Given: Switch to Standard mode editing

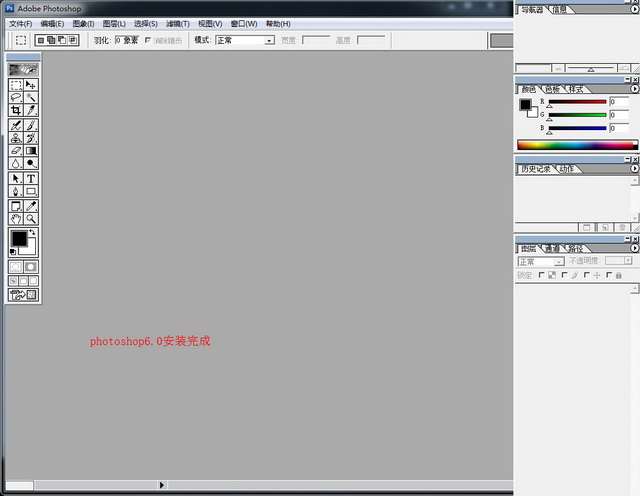Looking at the screenshot, I should (x=16, y=267).
